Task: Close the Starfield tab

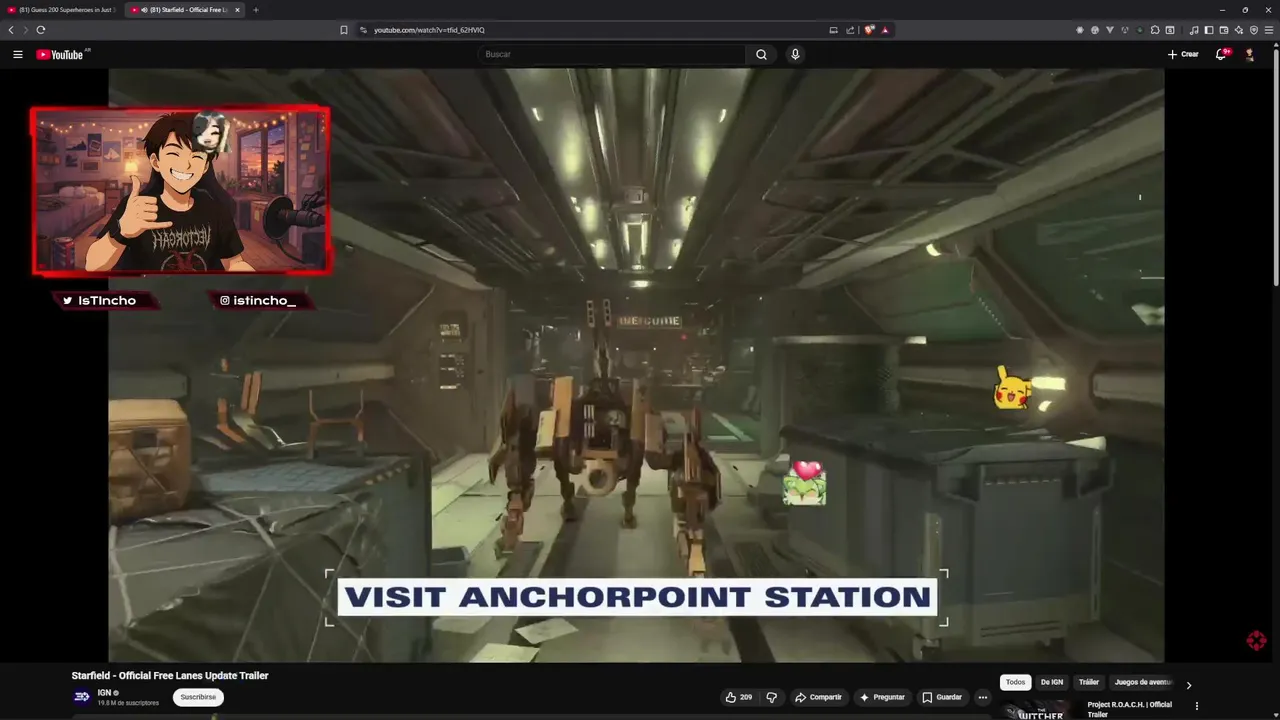Action: click(238, 10)
